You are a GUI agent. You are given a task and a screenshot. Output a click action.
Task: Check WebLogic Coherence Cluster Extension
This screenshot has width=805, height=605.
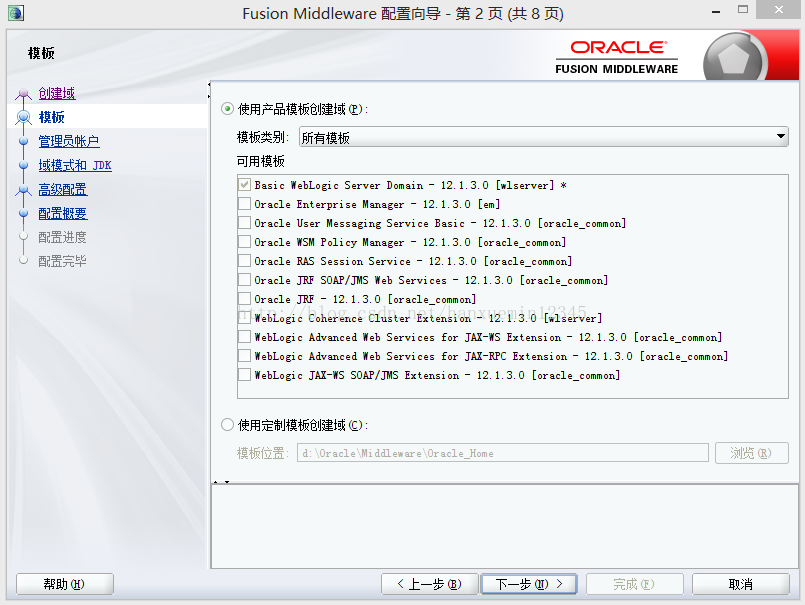[244, 318]
